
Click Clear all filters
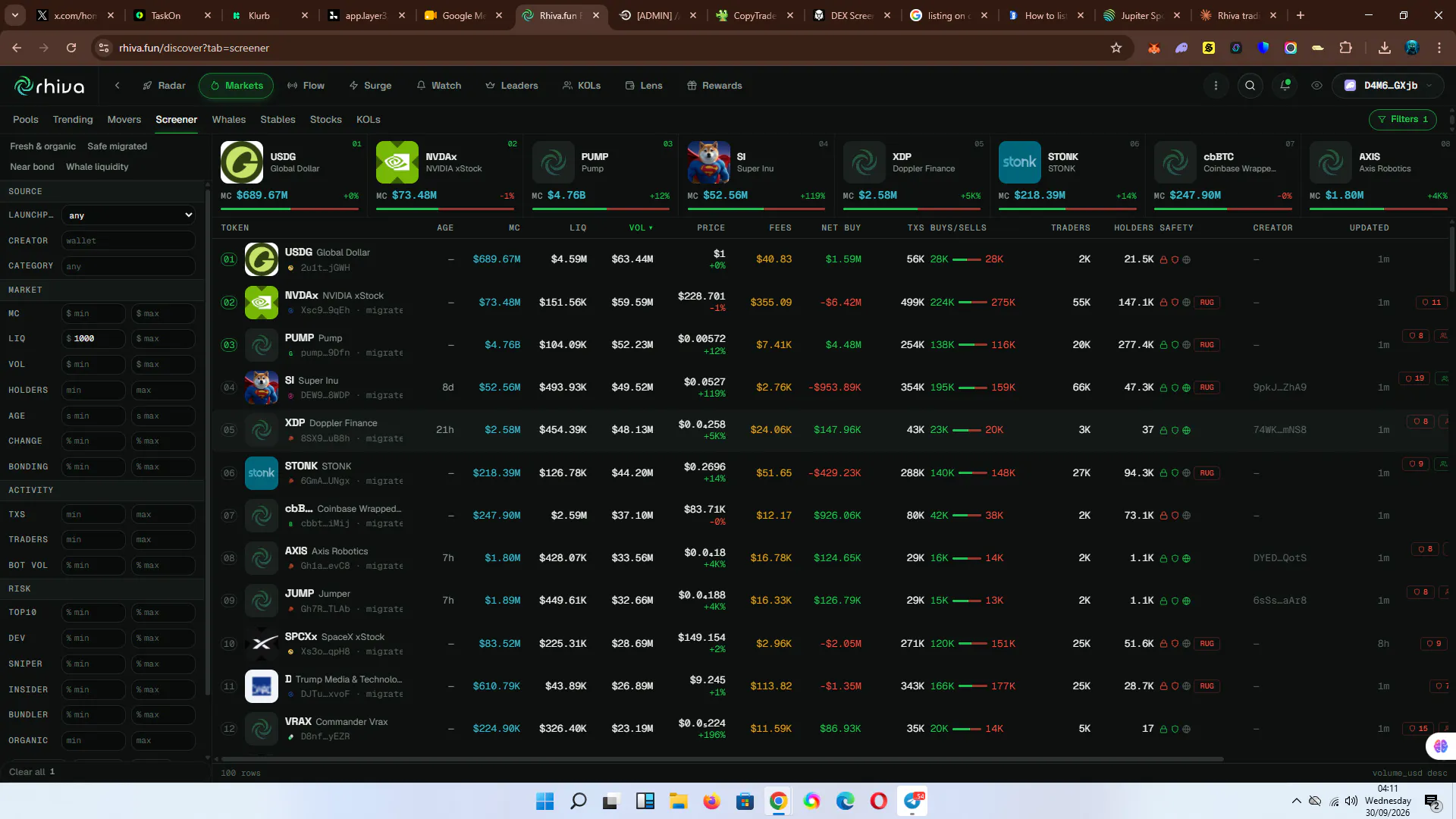click(x=31, y=772)
